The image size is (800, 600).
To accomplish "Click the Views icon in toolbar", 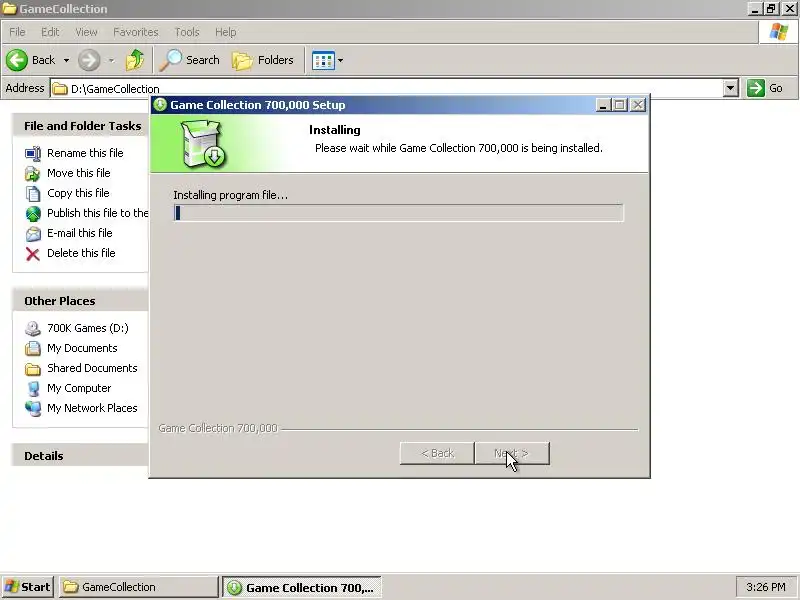I will [x=323, y=61].
